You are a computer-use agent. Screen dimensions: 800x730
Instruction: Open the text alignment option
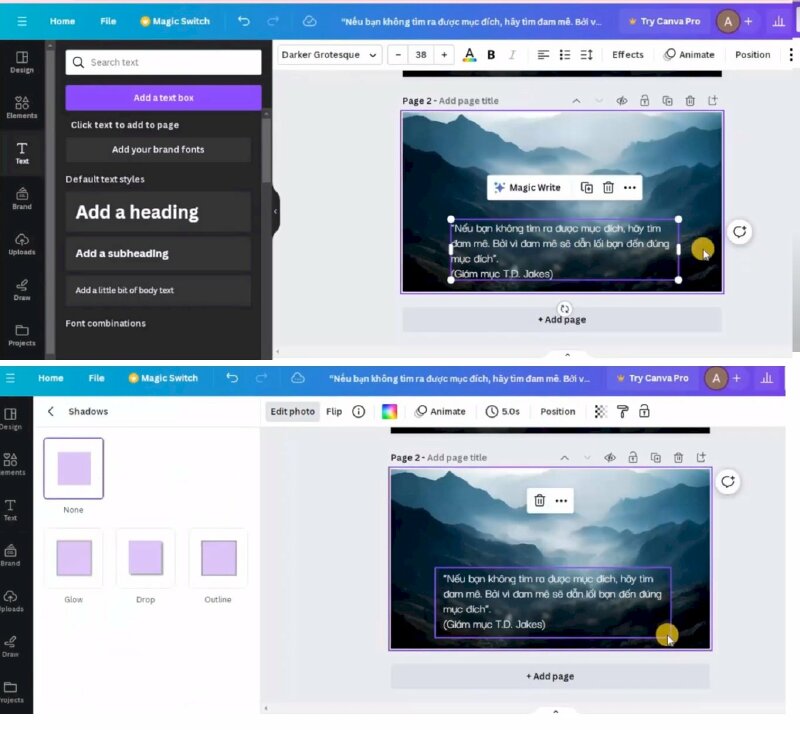[543, 55]
